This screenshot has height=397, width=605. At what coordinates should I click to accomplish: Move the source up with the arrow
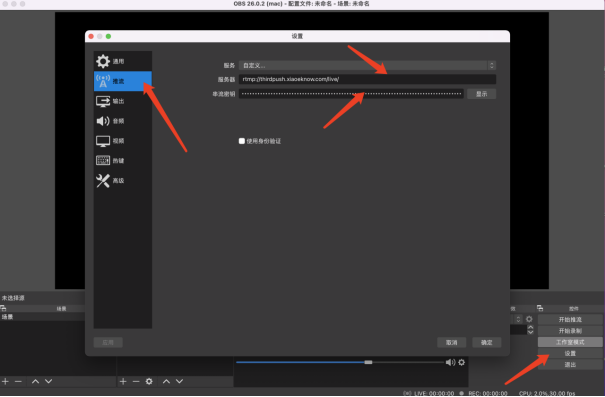coord(166,381)
